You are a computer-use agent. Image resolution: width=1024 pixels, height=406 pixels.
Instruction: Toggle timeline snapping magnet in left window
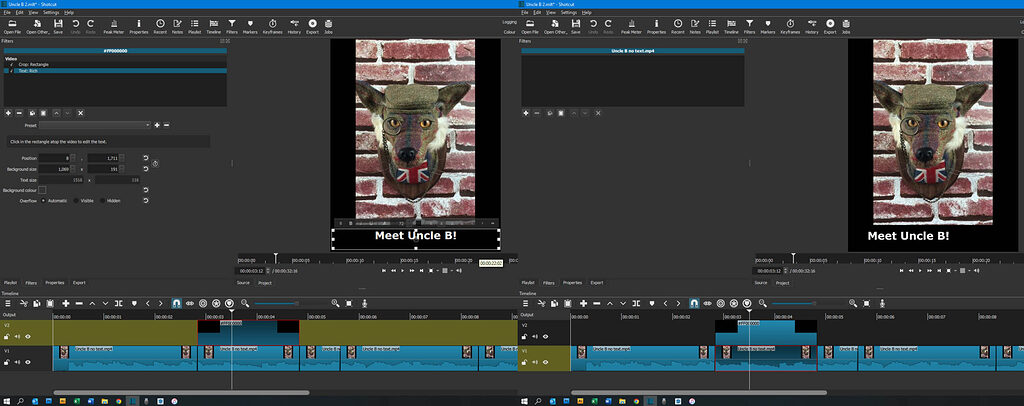(176, 302)
